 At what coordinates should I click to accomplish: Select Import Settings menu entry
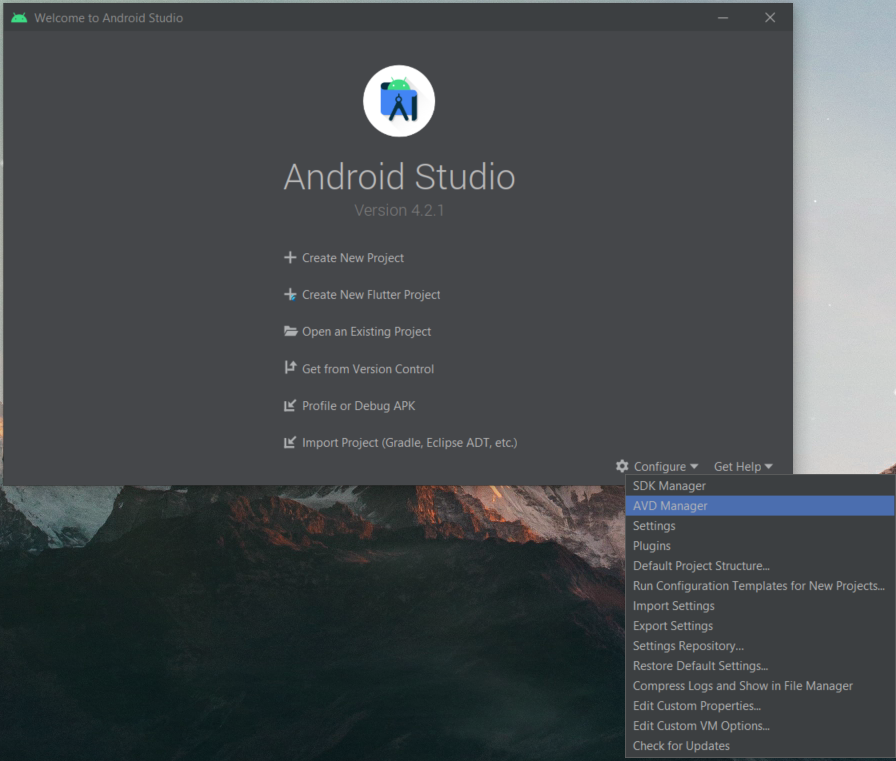760,606
